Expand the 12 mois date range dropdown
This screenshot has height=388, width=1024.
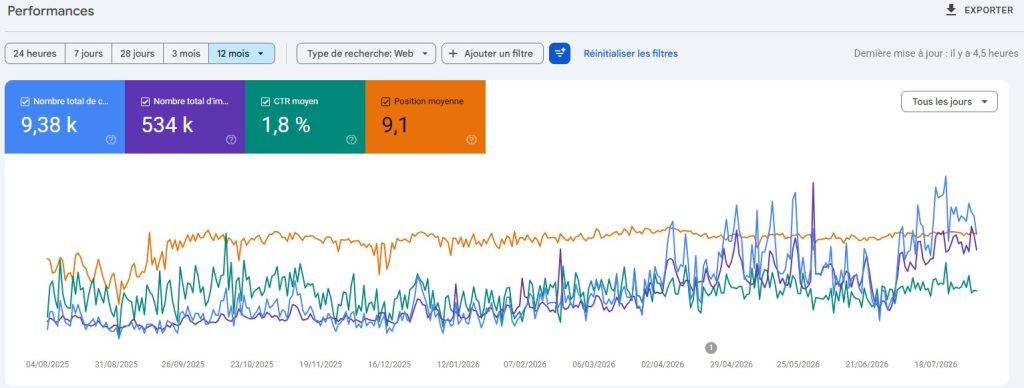(242, 54)
